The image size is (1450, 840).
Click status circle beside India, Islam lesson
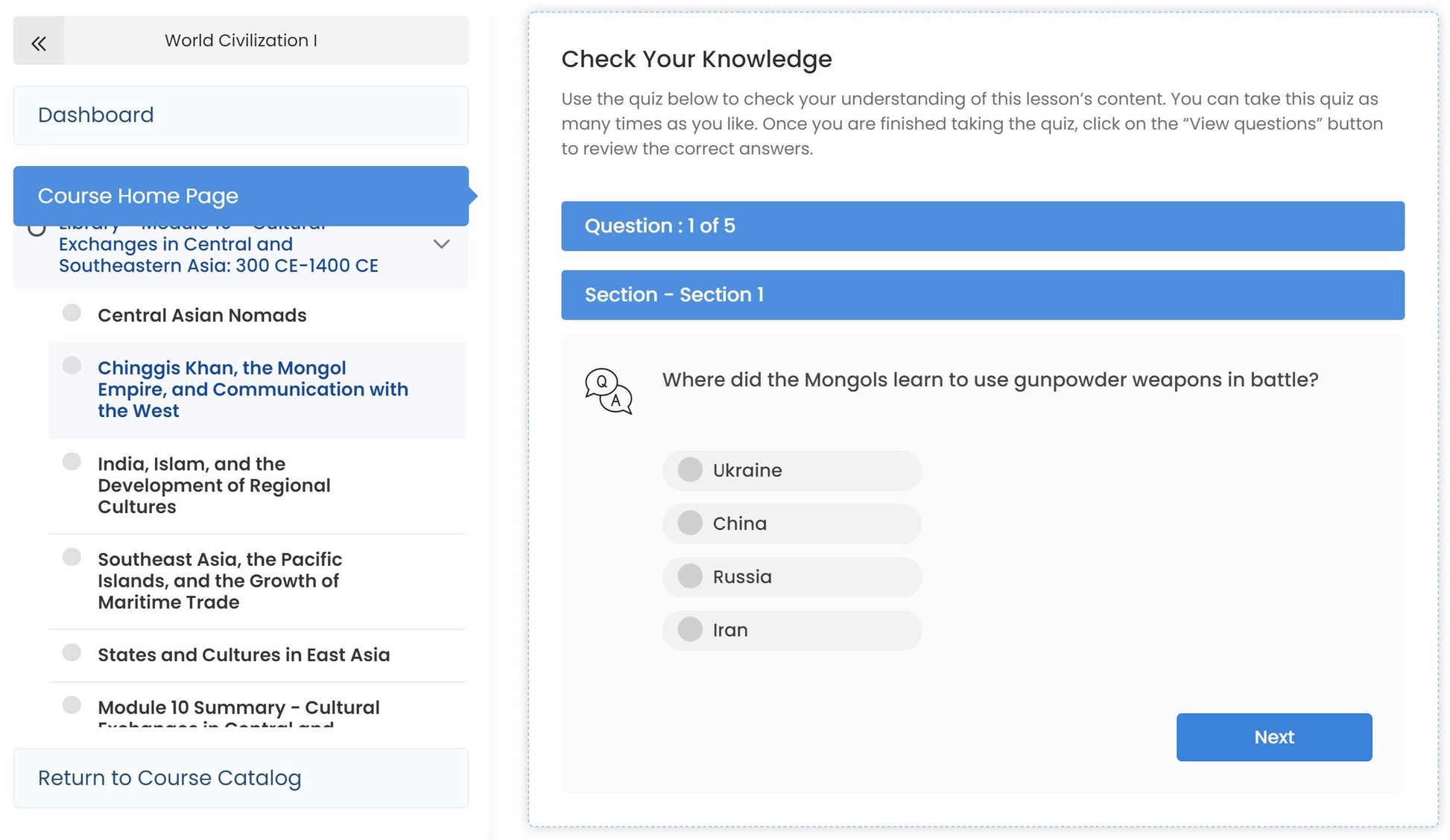click(x=72, y=462)
